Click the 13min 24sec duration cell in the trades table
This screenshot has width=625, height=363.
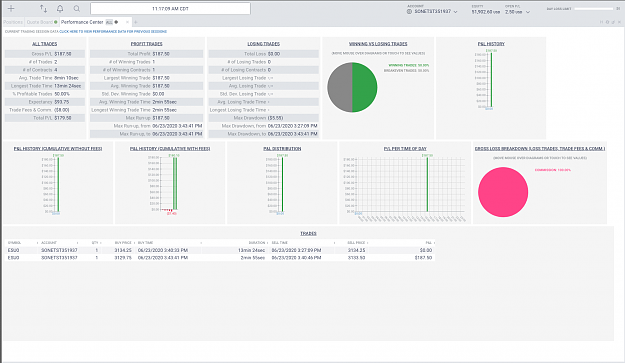point(252,250)
